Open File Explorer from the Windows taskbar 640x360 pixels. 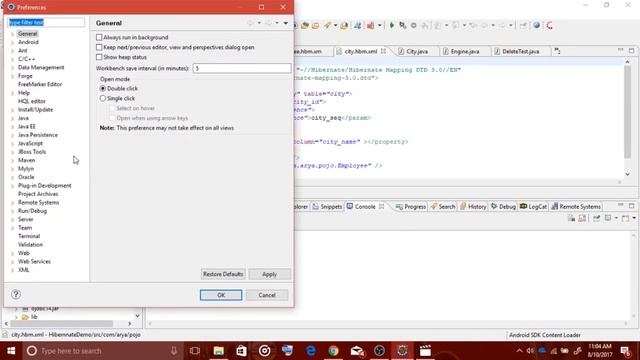click(218, 351)
